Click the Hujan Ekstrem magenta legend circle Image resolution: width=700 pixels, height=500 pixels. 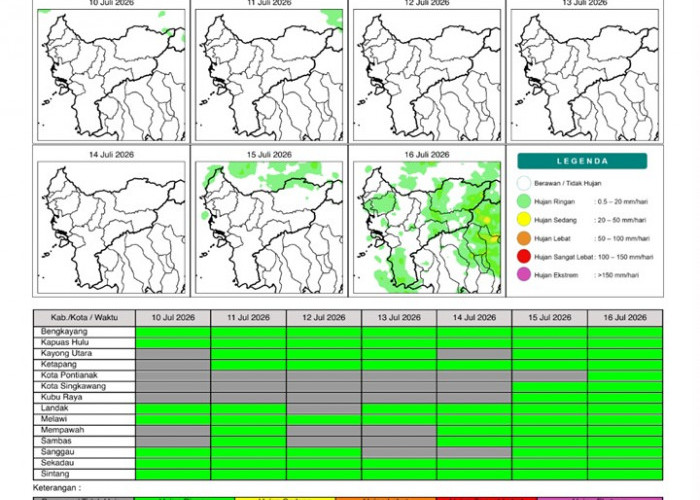[524, 275]
